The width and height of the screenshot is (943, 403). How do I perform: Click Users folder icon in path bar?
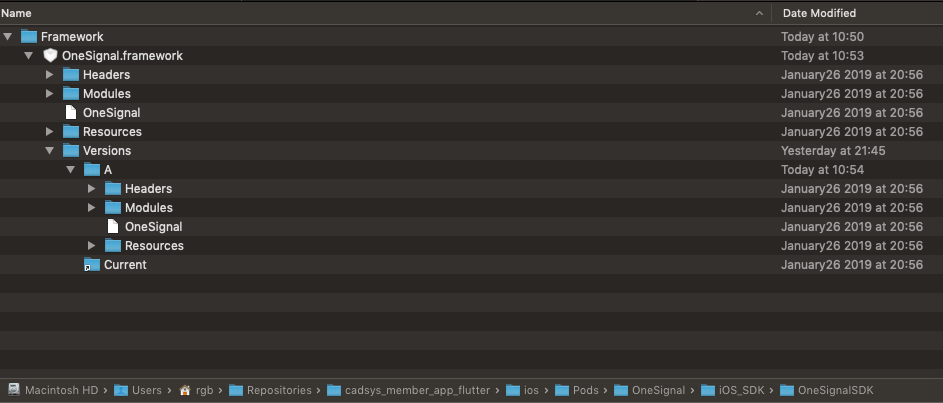click(x=121, y=390)
